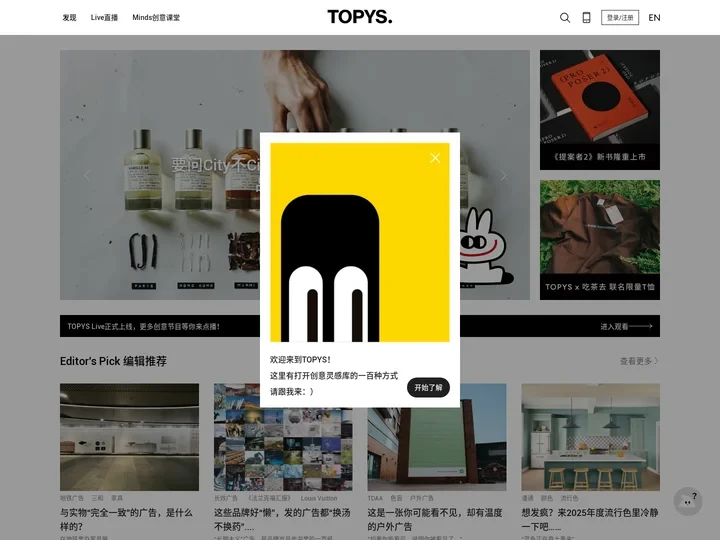Click the yellow mascot illustration in popup
720x540 pixels.
360,242
